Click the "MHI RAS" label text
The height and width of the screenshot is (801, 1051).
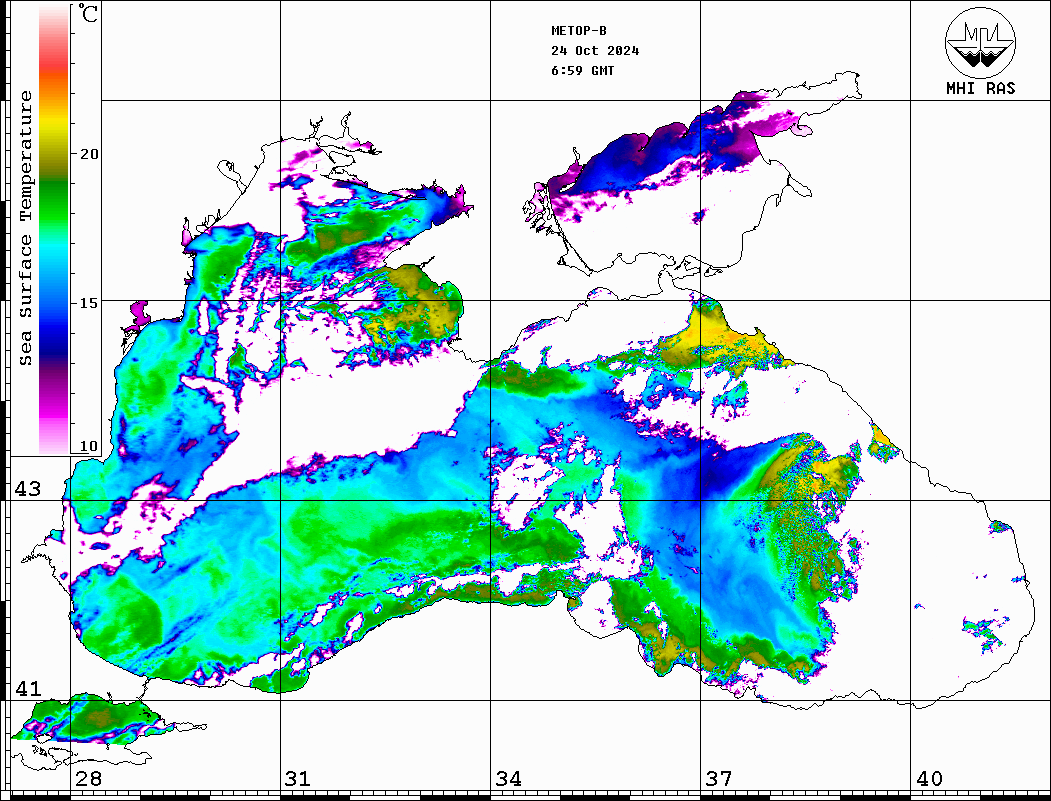pyautogui.click(x=981, y=88)
